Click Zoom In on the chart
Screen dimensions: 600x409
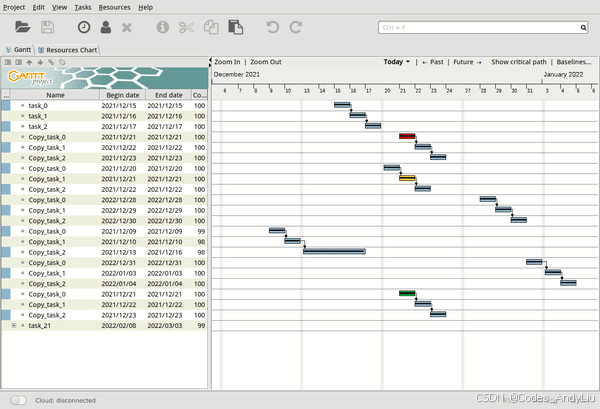227,62
